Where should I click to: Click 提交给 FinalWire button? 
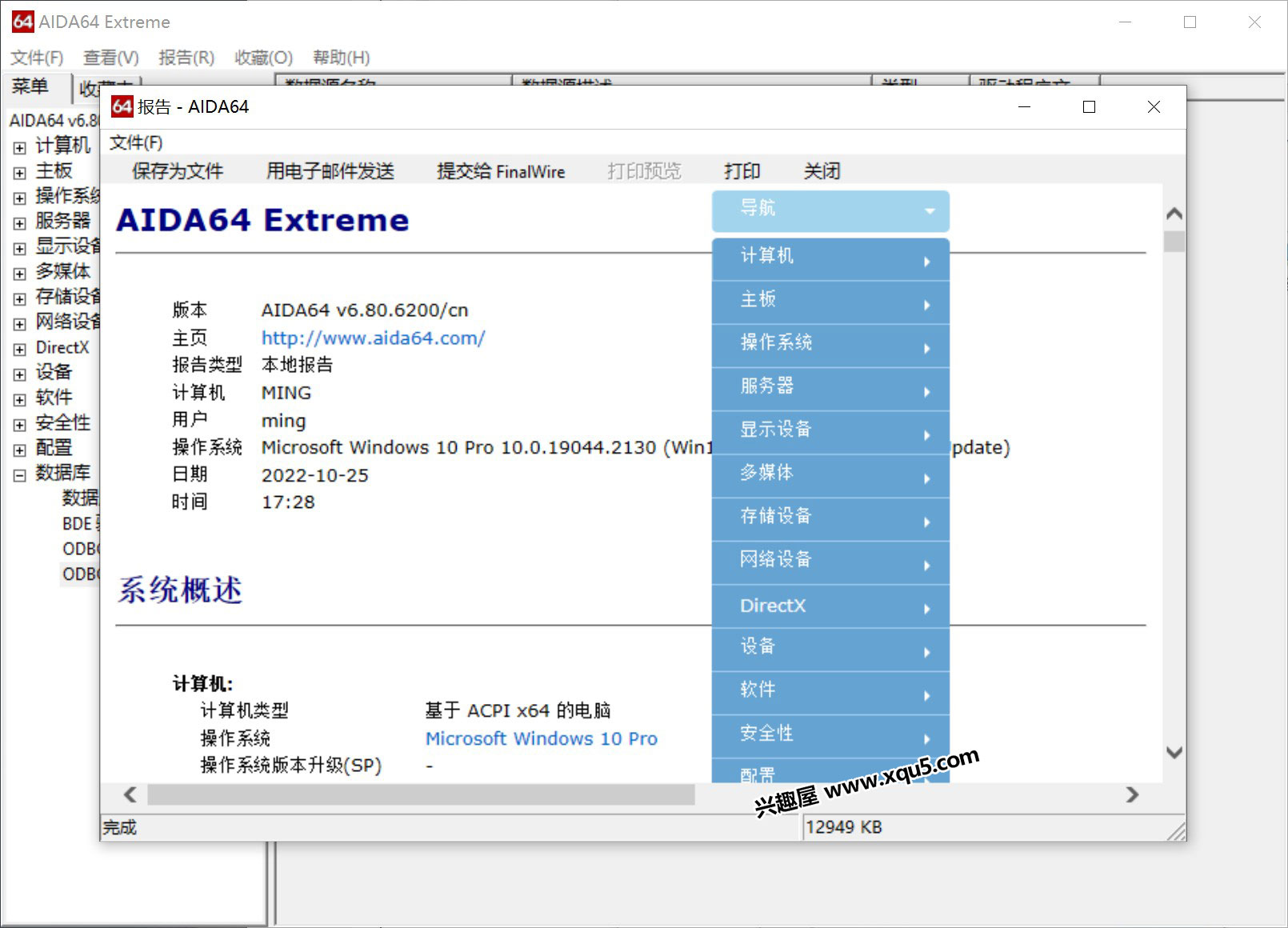point(501,170)
